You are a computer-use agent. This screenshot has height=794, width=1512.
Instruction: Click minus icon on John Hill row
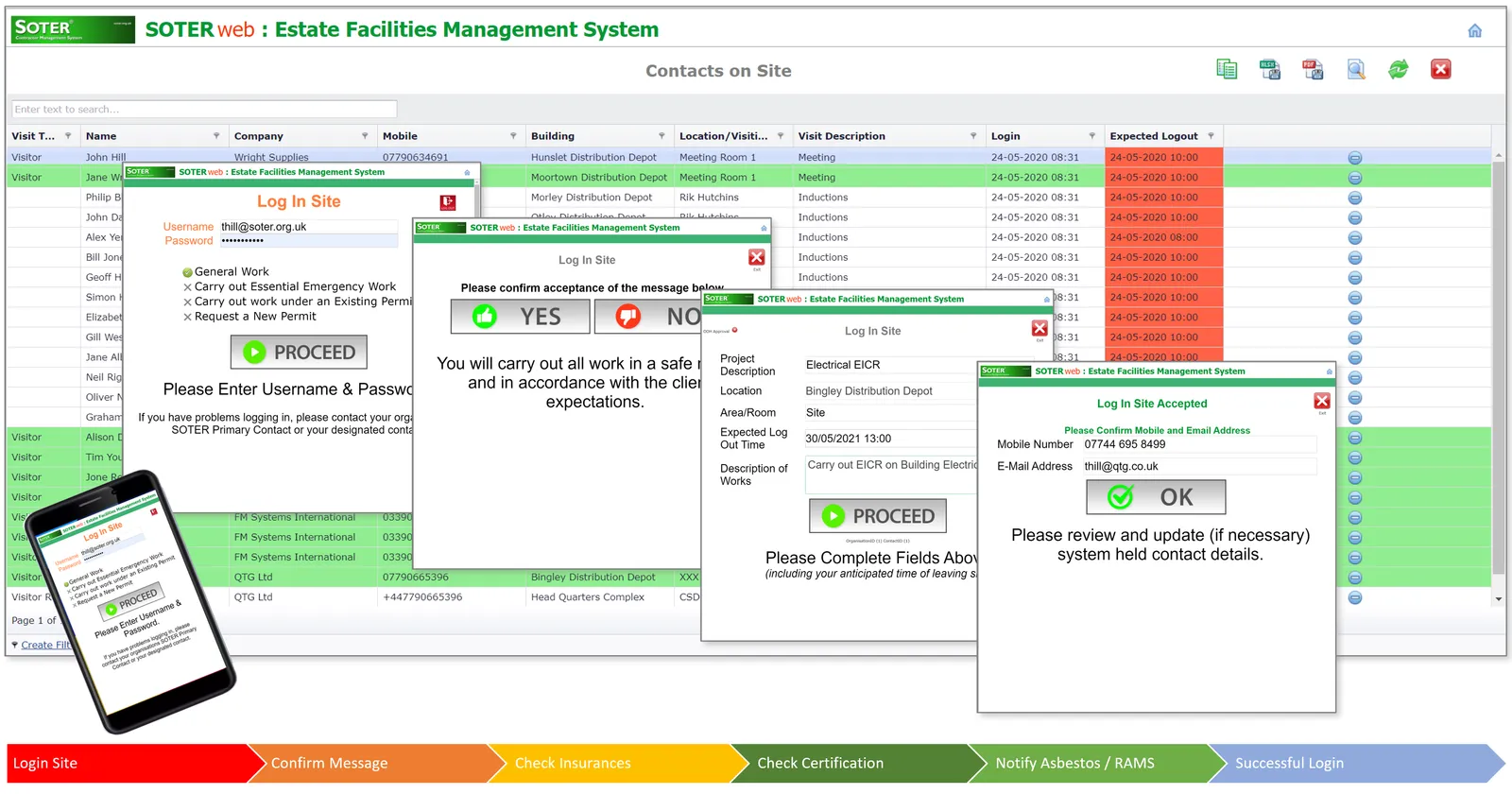click(x=1355, y=158)
